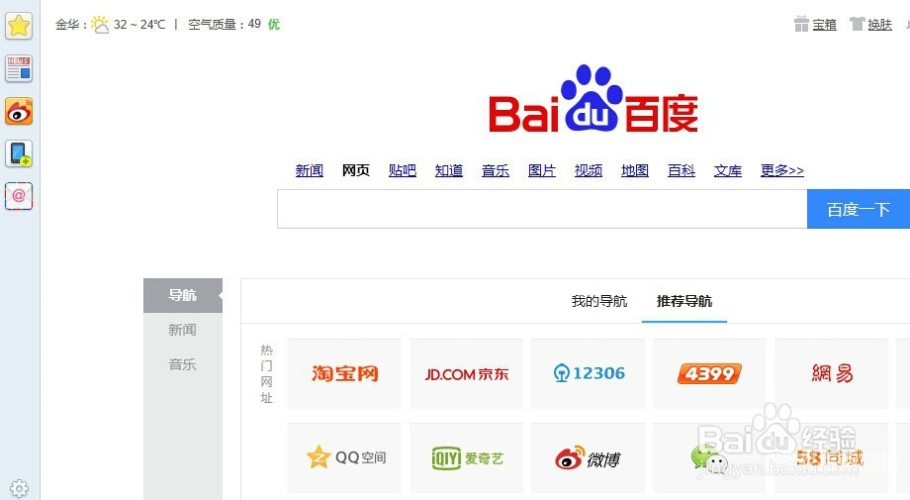Select 音乐 in the left category menu
The height and width of the screenshot is (500, 910).
[183, 365]
